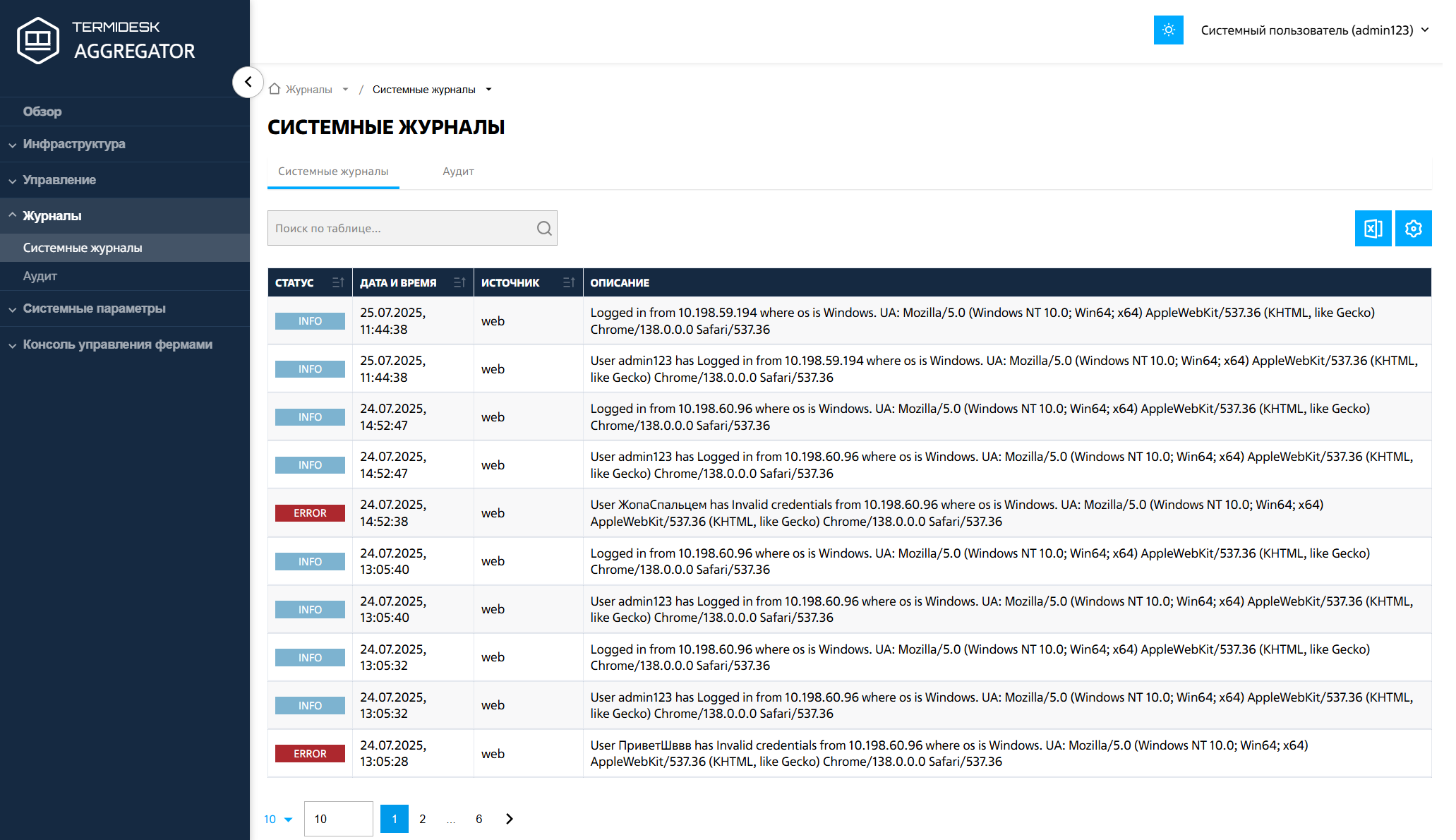Expand Инфраструктура sidebar section

74,144
